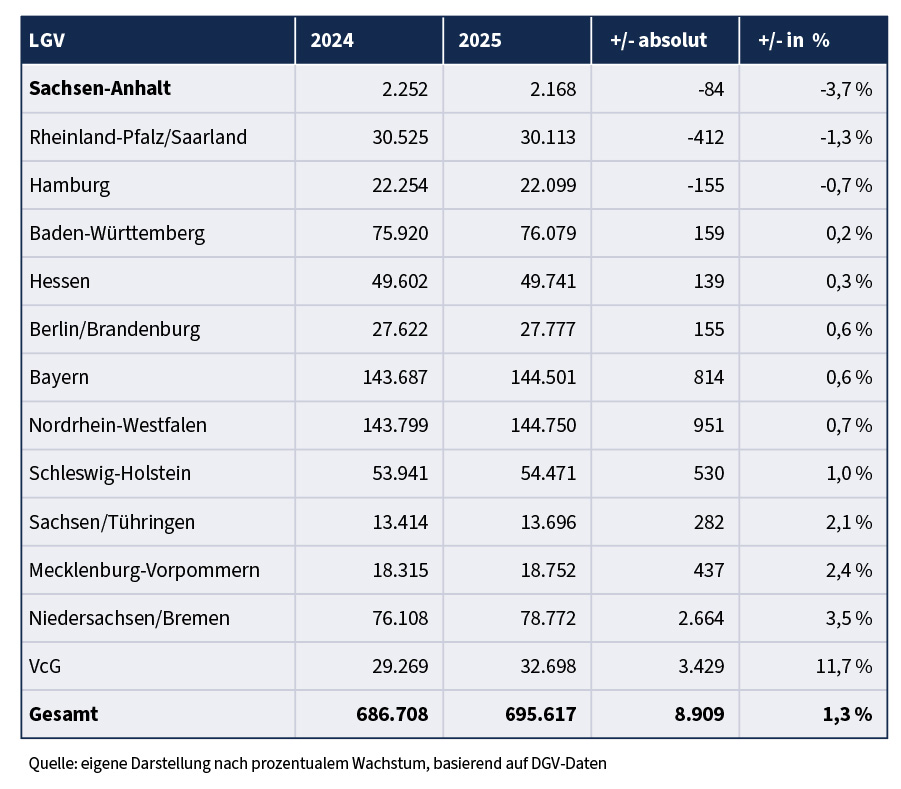This screenshot has height=789, width=901.
Task: Click the Mecklenburg-Vorpommern row label
Action: point(144,570)
